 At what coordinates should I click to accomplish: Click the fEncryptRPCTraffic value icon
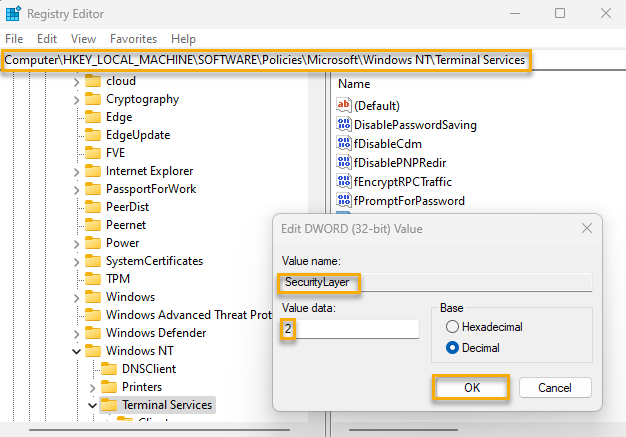[344, 182]
